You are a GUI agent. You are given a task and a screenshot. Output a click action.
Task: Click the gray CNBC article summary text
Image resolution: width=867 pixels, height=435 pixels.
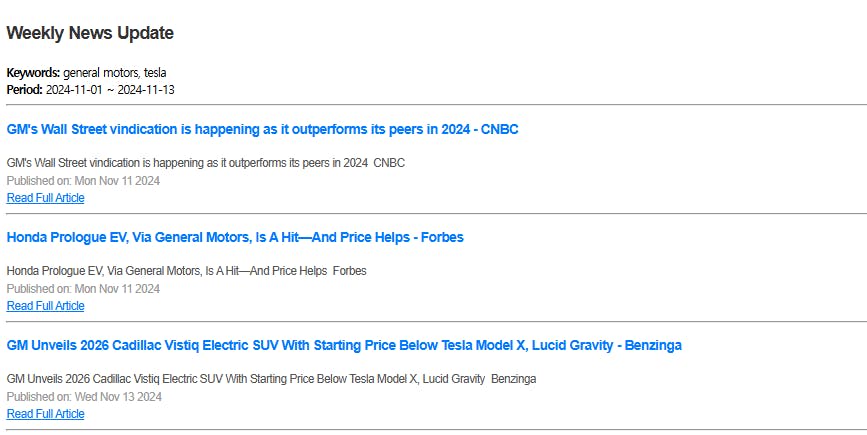(205, 163)
